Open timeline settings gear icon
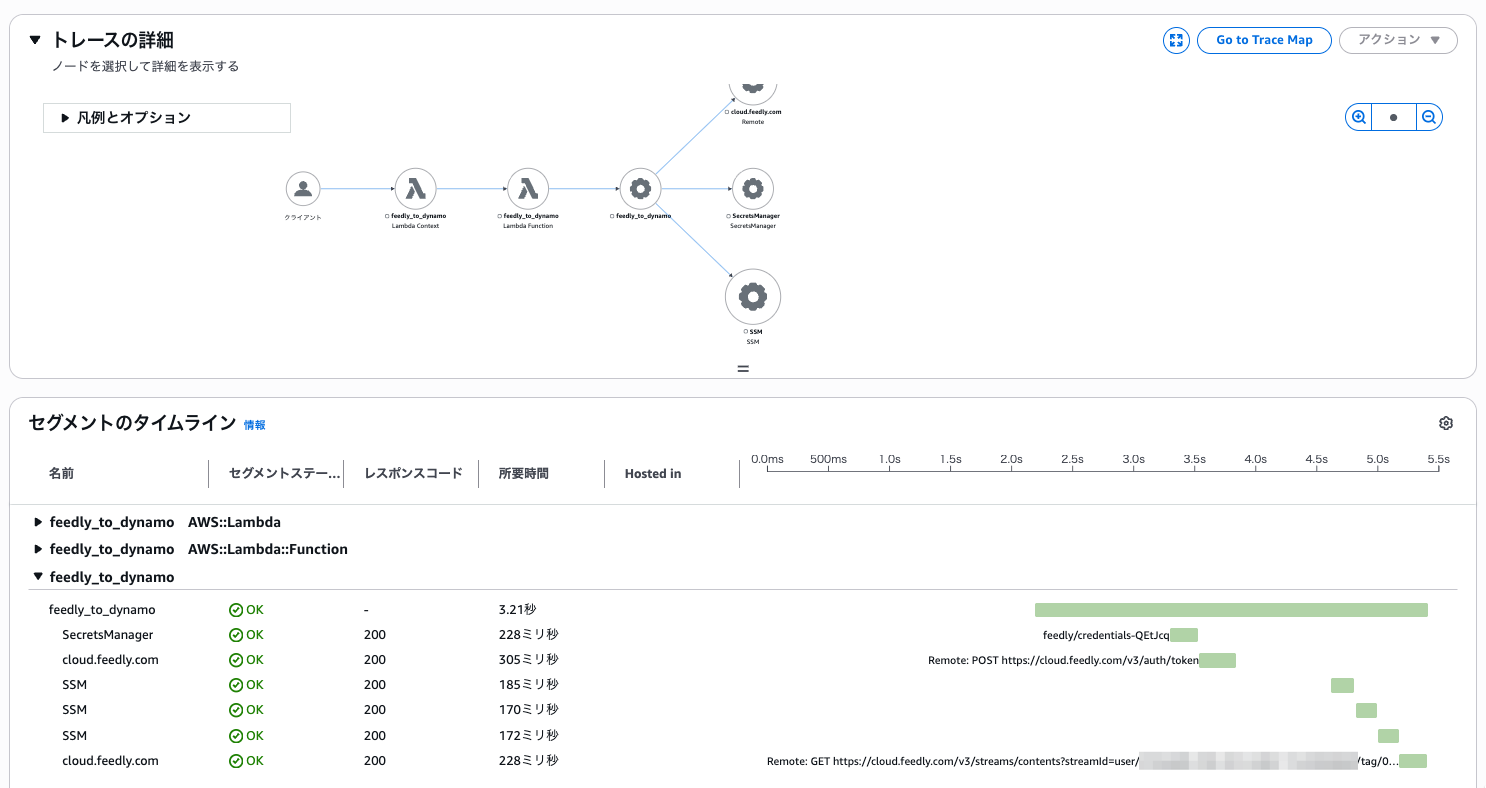1486x788 pixels. (x=1445, y=423)
